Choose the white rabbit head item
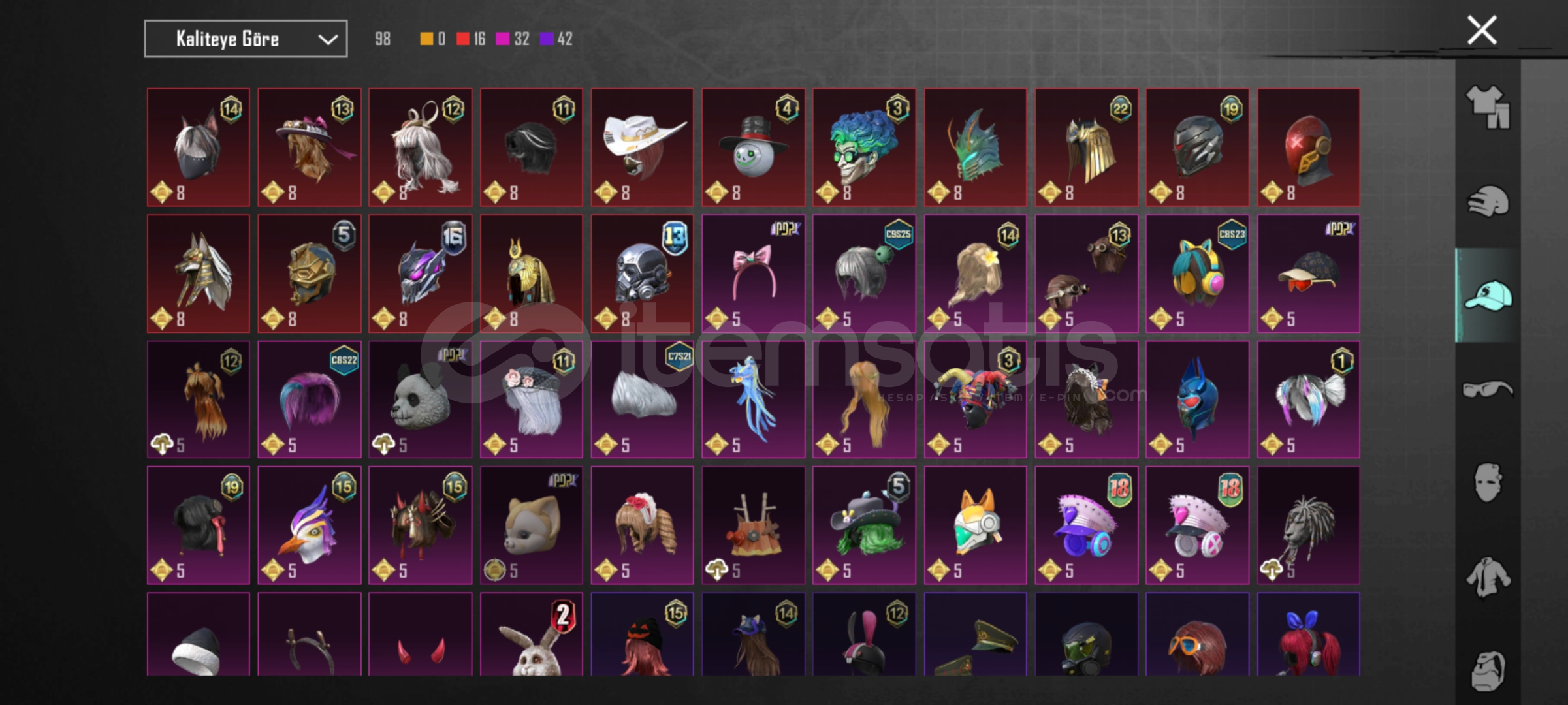1568x705 pixels. click(532, 634)
